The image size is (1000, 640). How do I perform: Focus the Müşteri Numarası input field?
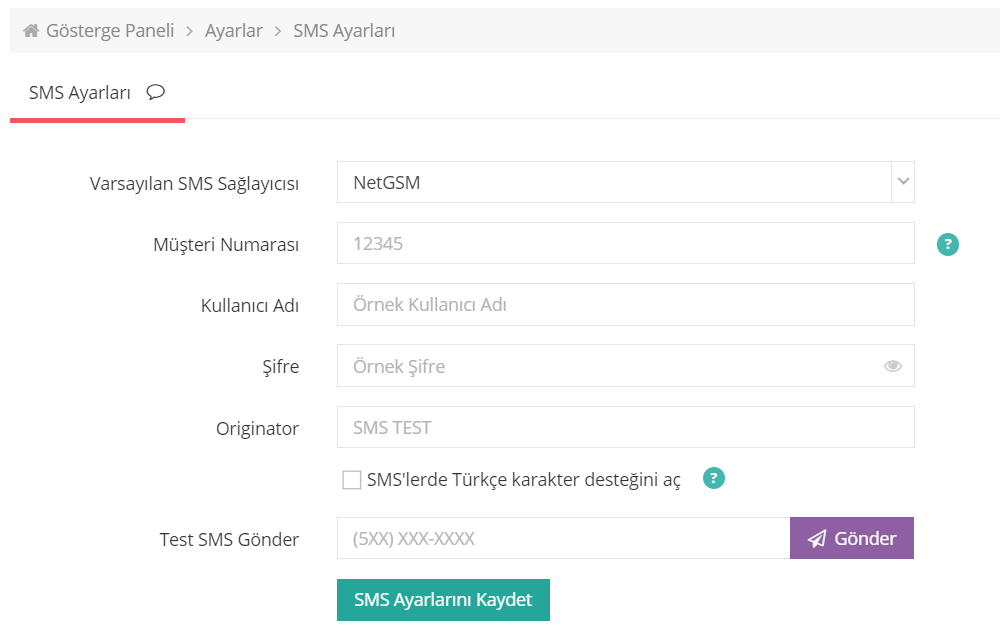pyautogui.click(x=626, y=244)
